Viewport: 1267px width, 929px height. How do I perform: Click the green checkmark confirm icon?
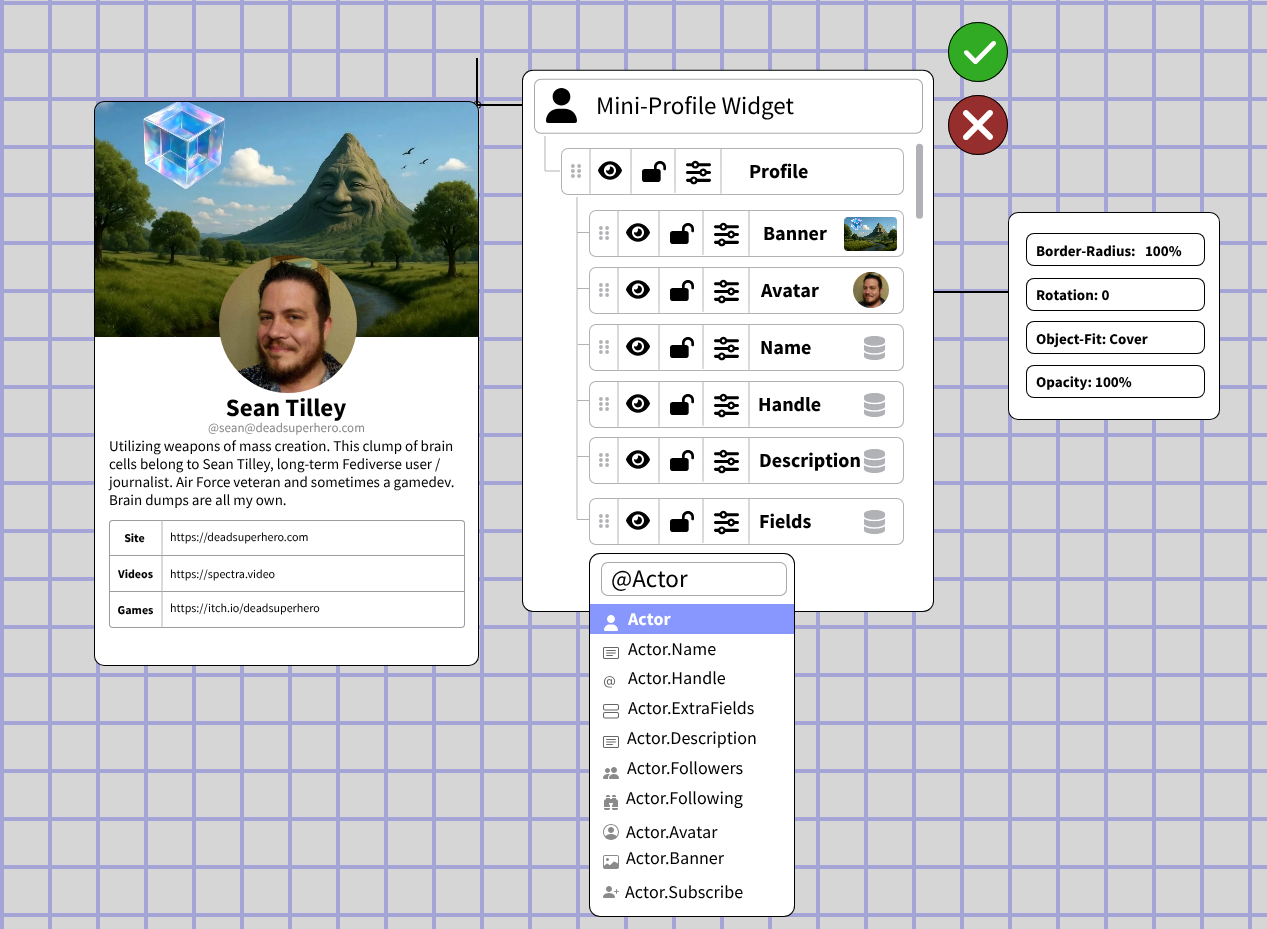tap(977, 52)
